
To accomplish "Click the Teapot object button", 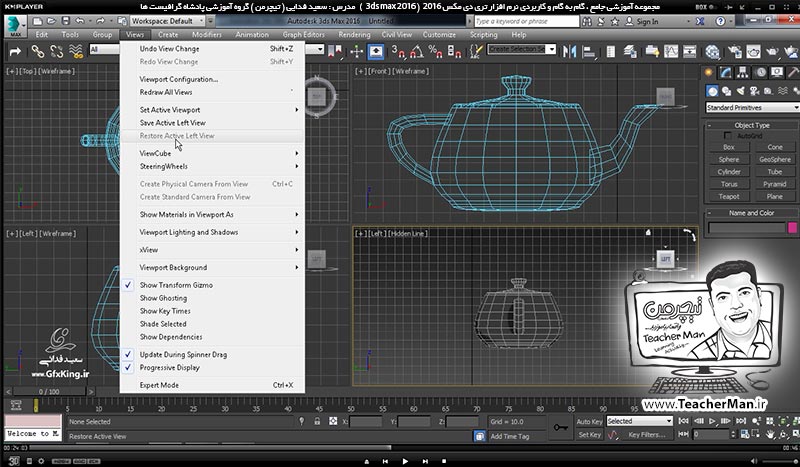I will coord(729,196).
